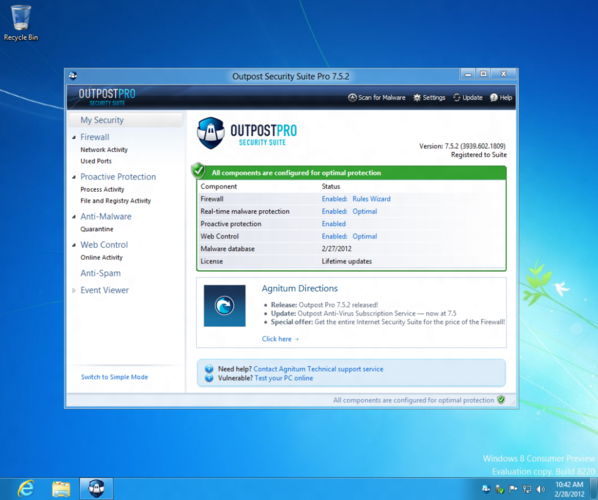
Task: Click the Agnitum Directions news image
Action: 224,305
